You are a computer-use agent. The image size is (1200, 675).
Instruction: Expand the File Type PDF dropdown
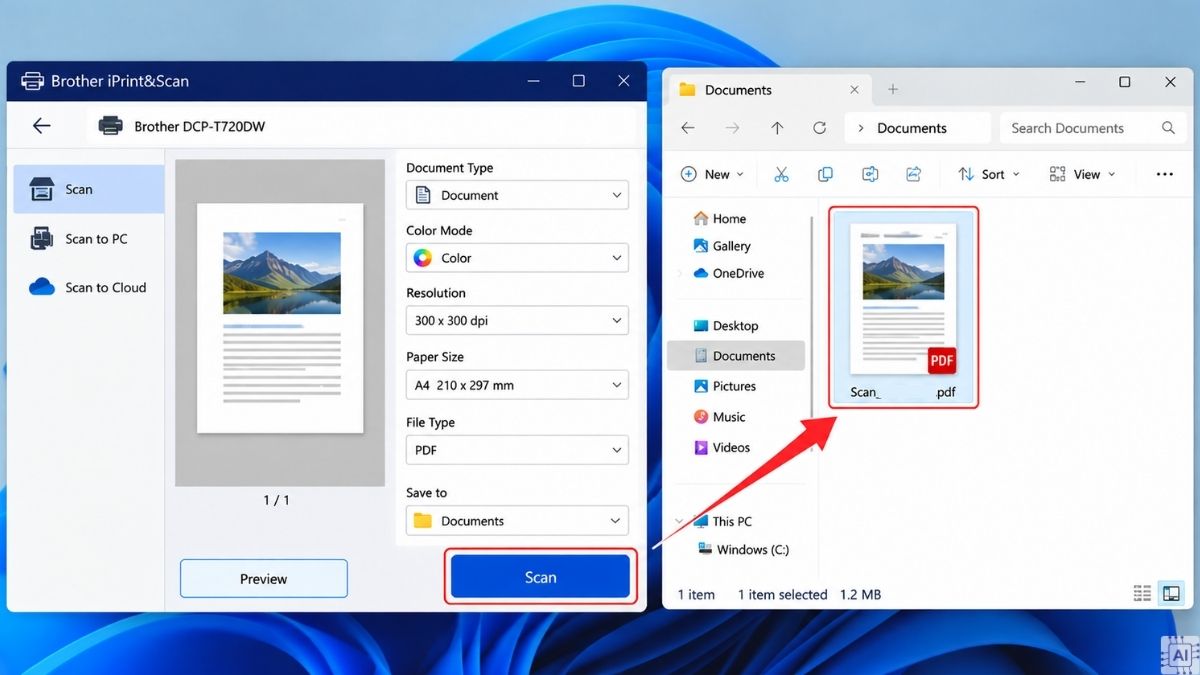coord(517,450)
